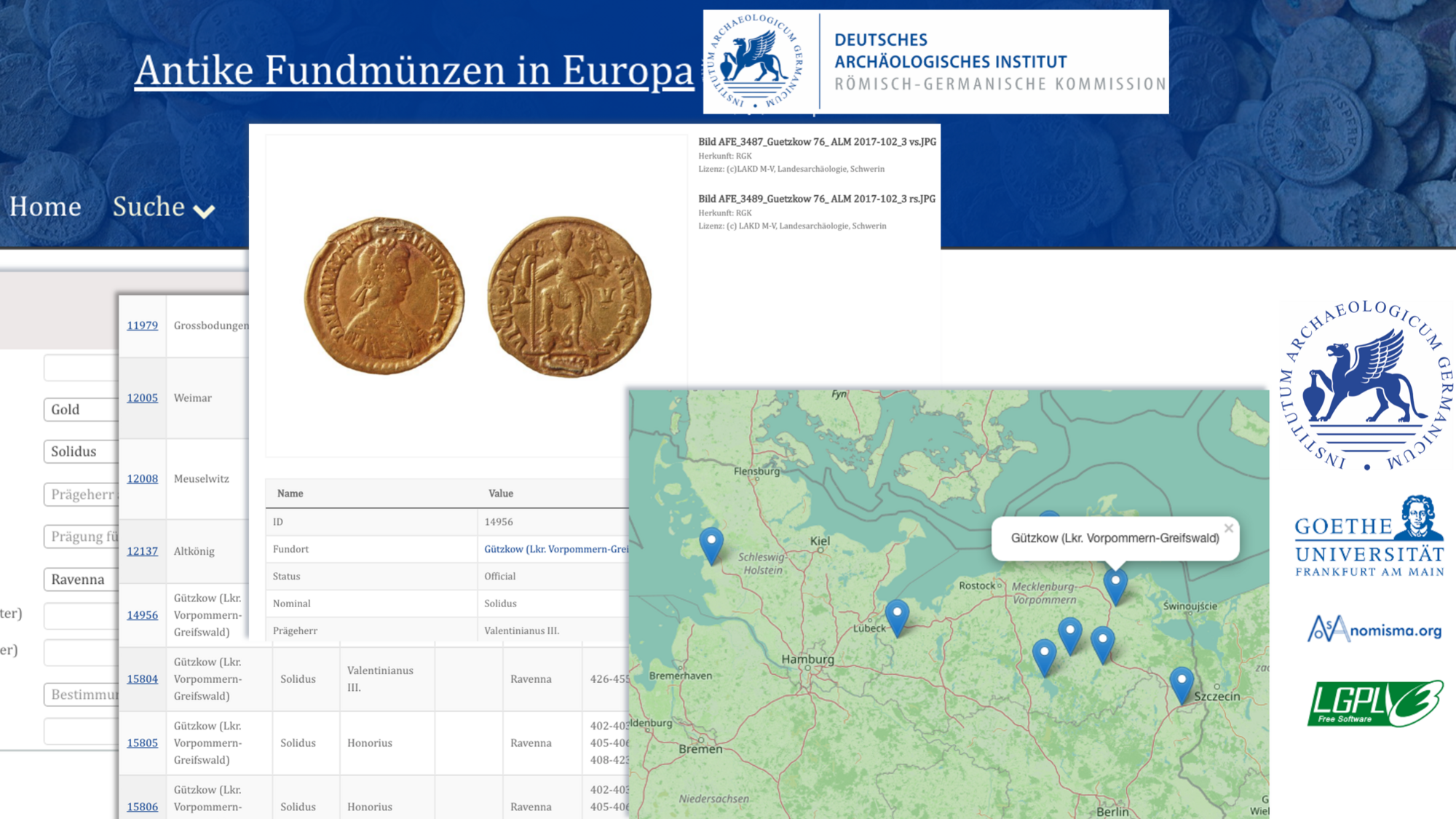
Task: Open coin record 12137
Action: 142,551
